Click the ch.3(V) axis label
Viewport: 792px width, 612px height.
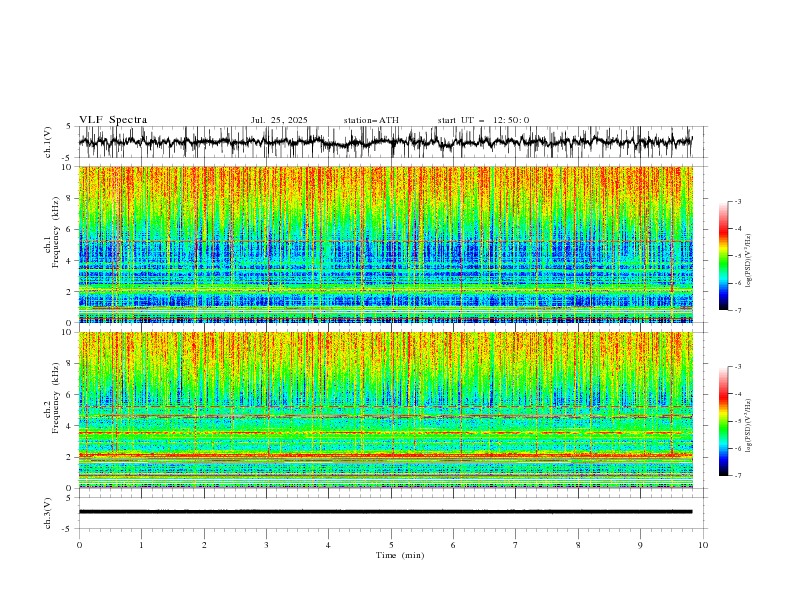(48, 513)
